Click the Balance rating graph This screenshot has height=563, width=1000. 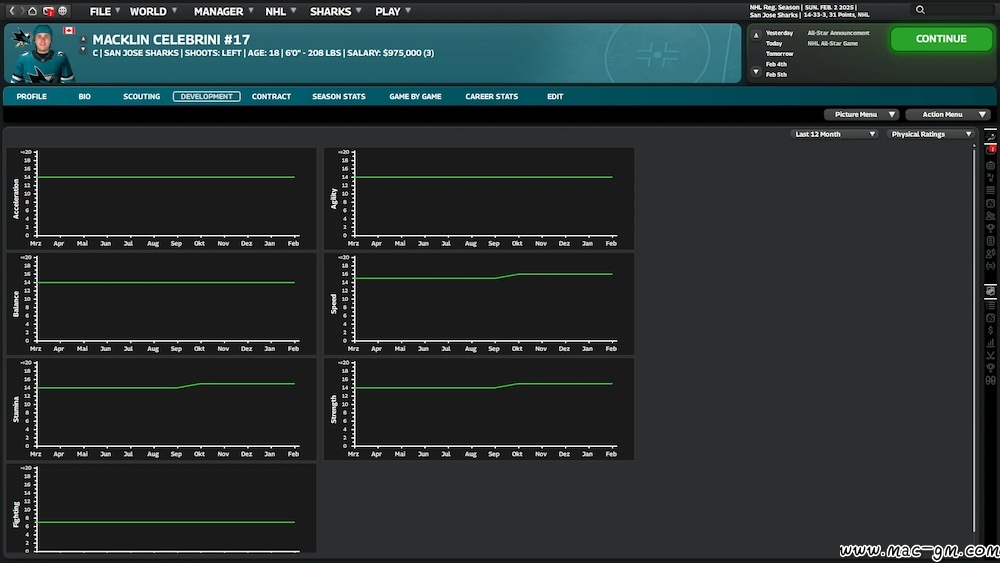(161, 303)
